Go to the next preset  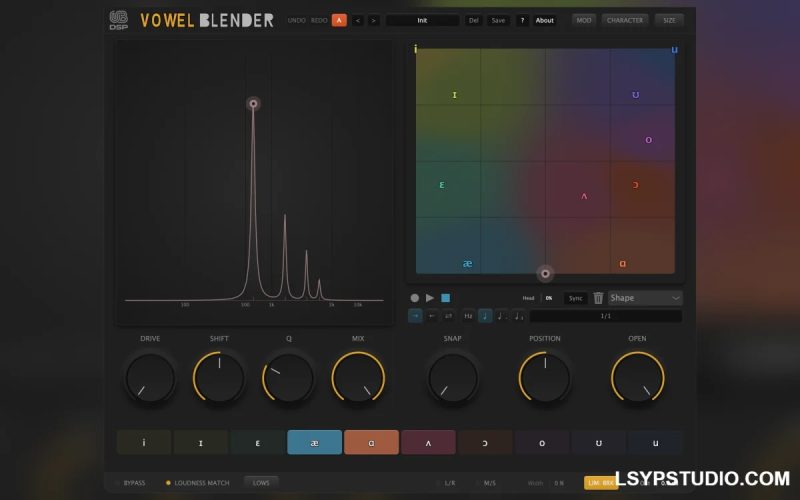click(x=373, y=20)
